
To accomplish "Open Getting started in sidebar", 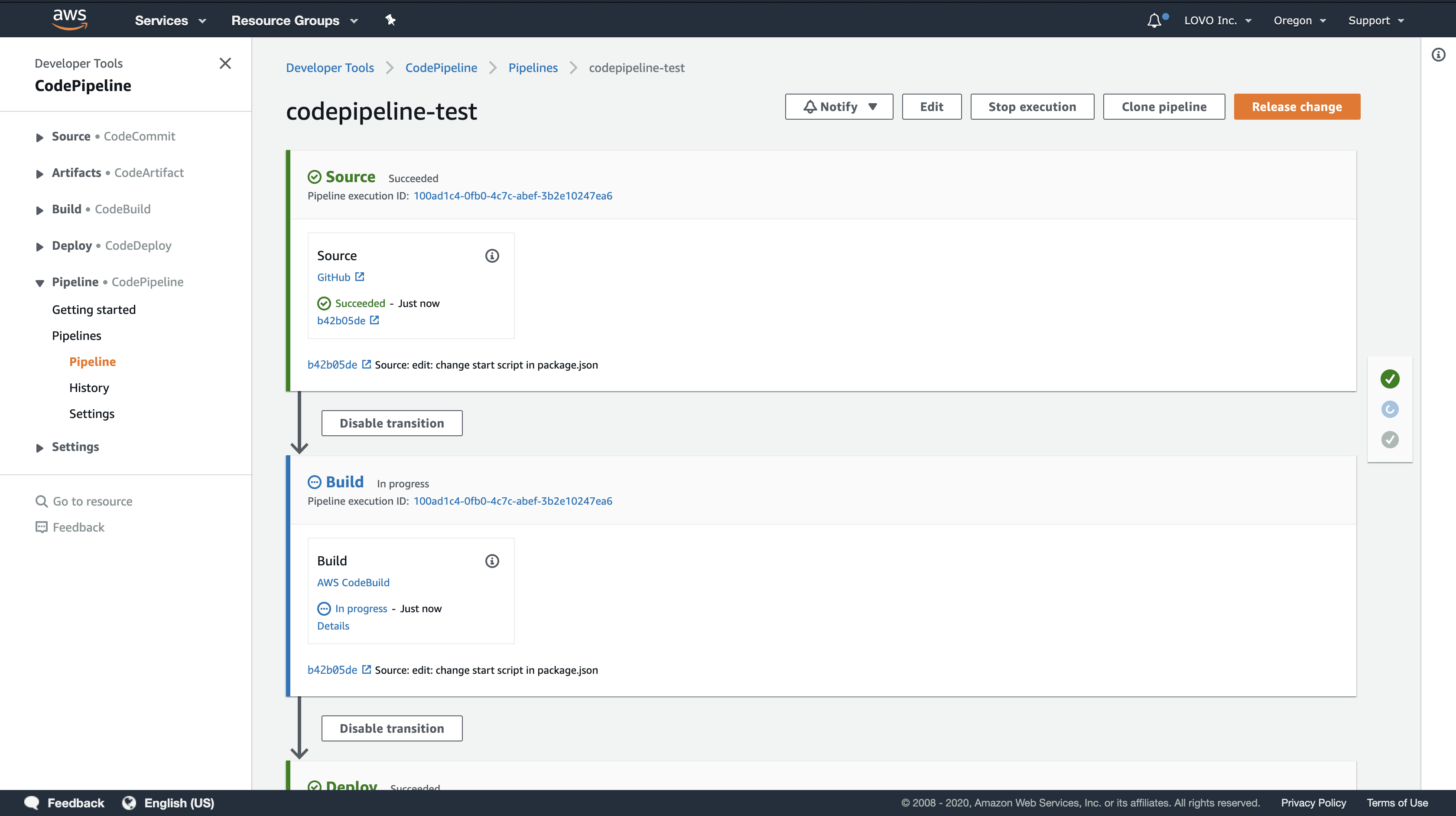I will [94, 310].
